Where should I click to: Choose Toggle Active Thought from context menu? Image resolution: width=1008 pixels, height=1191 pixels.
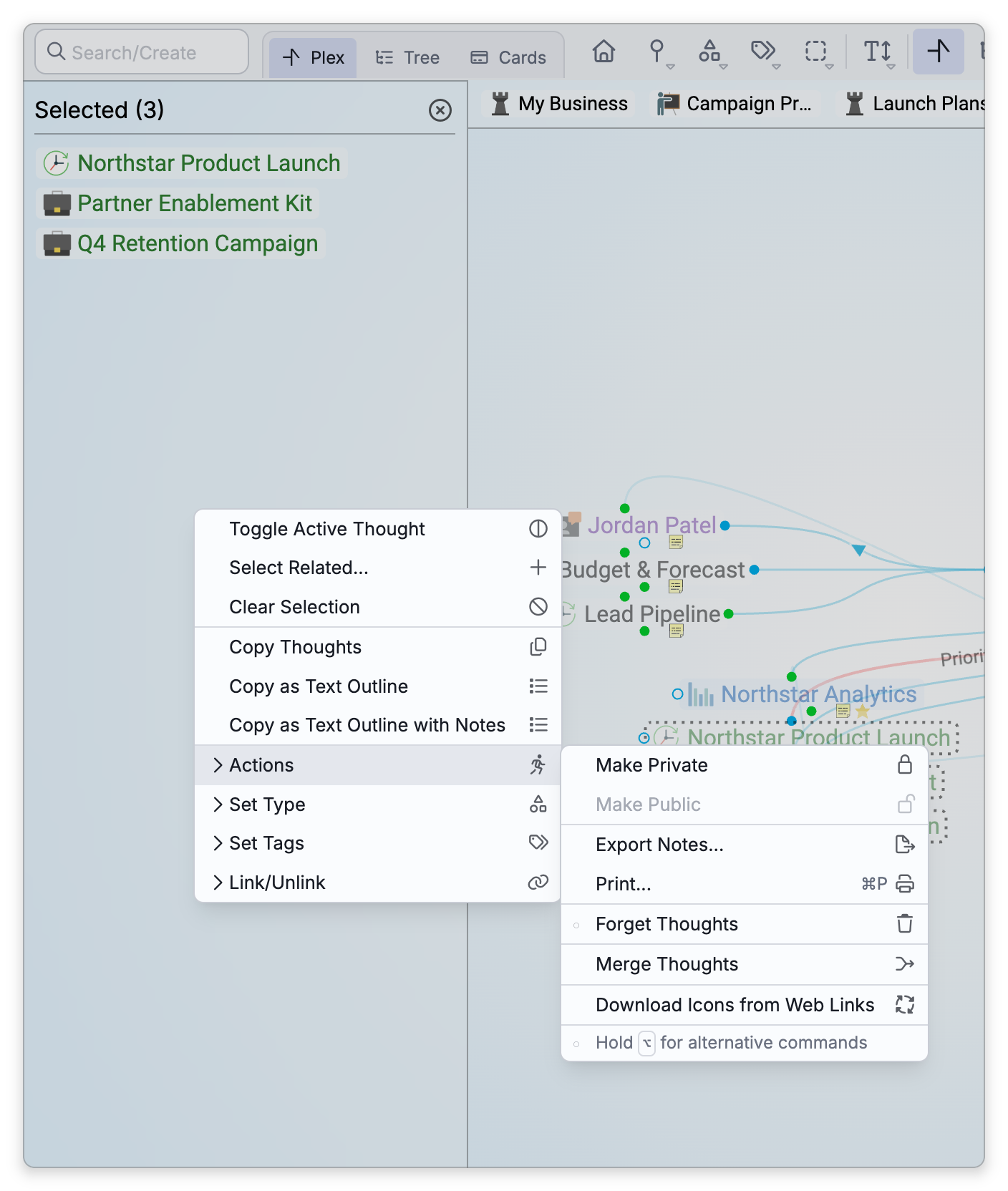(x=377, y=529)
